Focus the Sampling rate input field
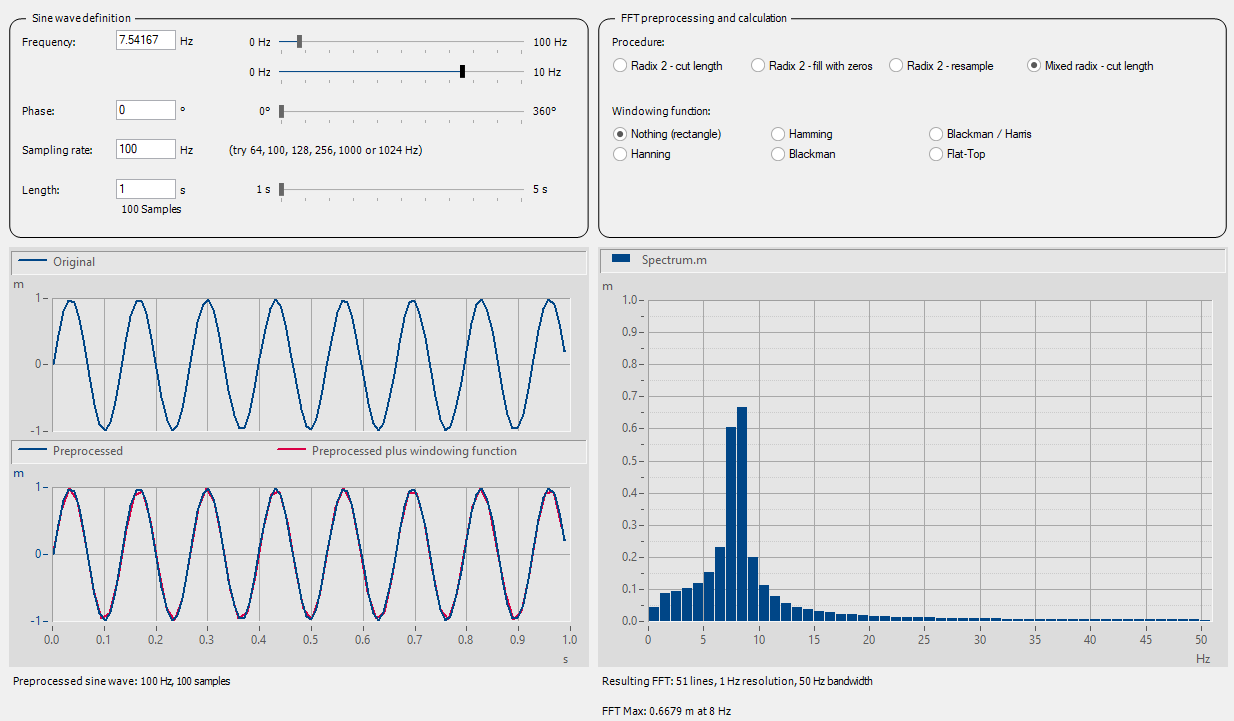The image size is (1234, 721). 146,150
